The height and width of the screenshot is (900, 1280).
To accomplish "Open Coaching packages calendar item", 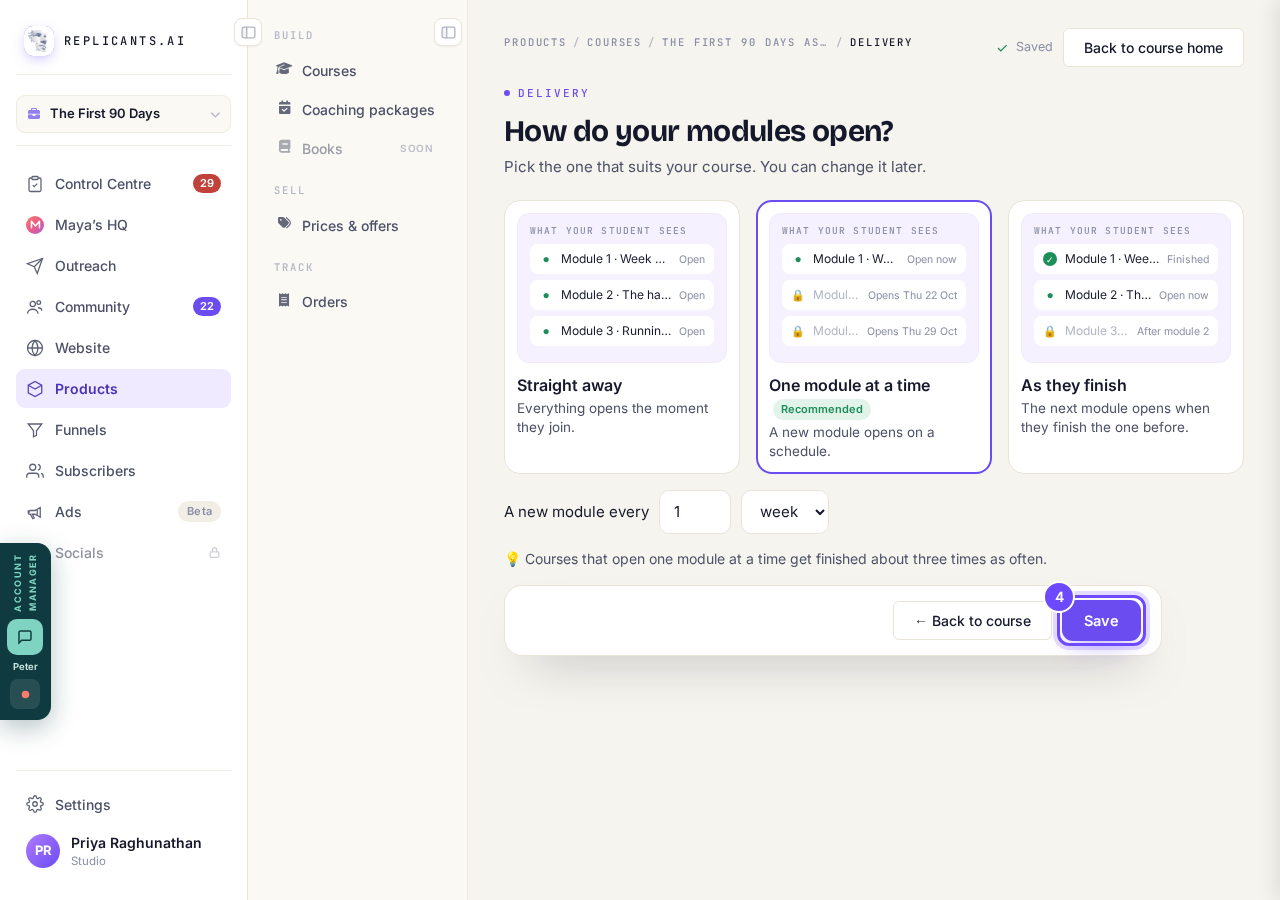I will (x=357, y=110).
